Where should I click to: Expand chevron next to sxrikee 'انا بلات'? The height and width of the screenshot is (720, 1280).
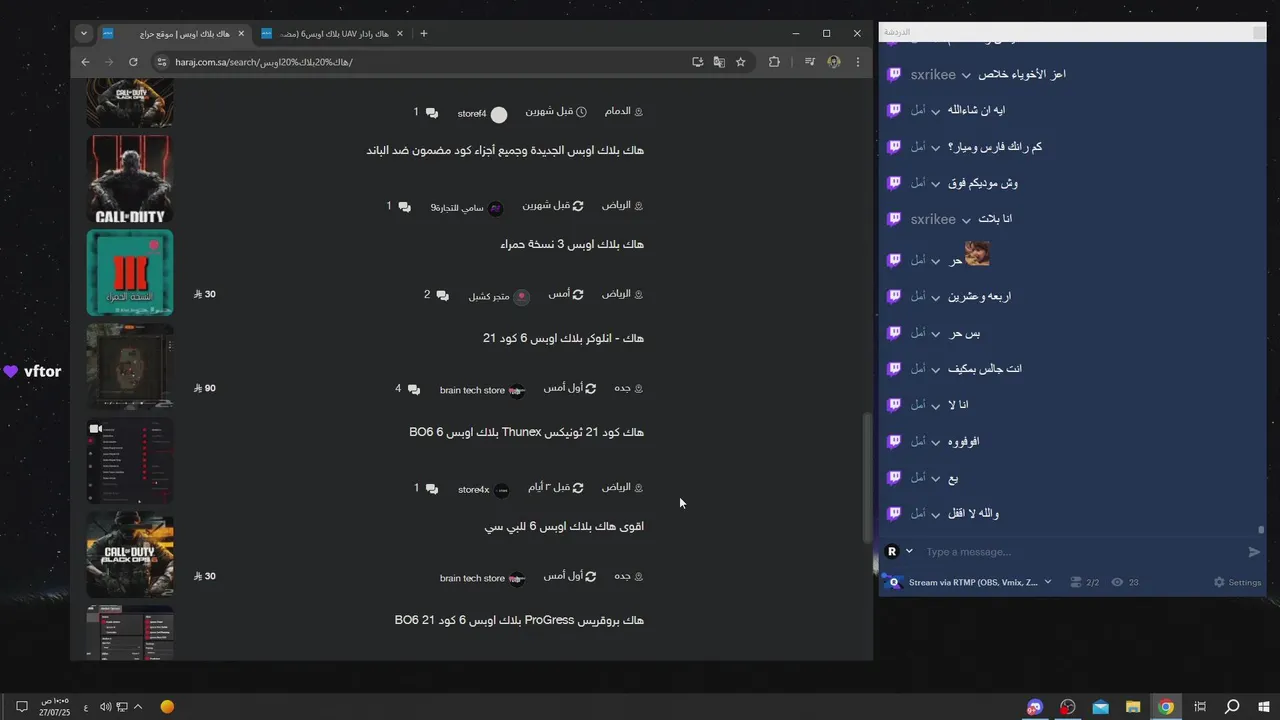(x=966, y=220)
